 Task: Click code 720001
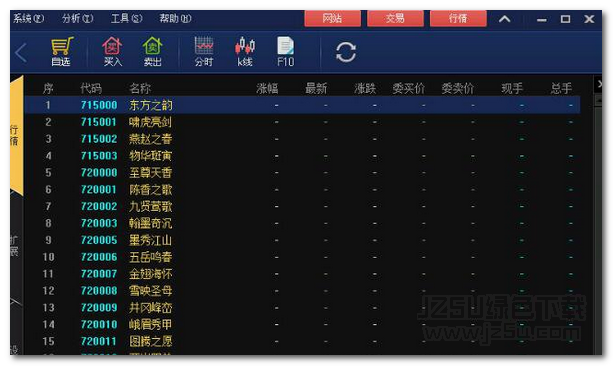click(99, 190)
